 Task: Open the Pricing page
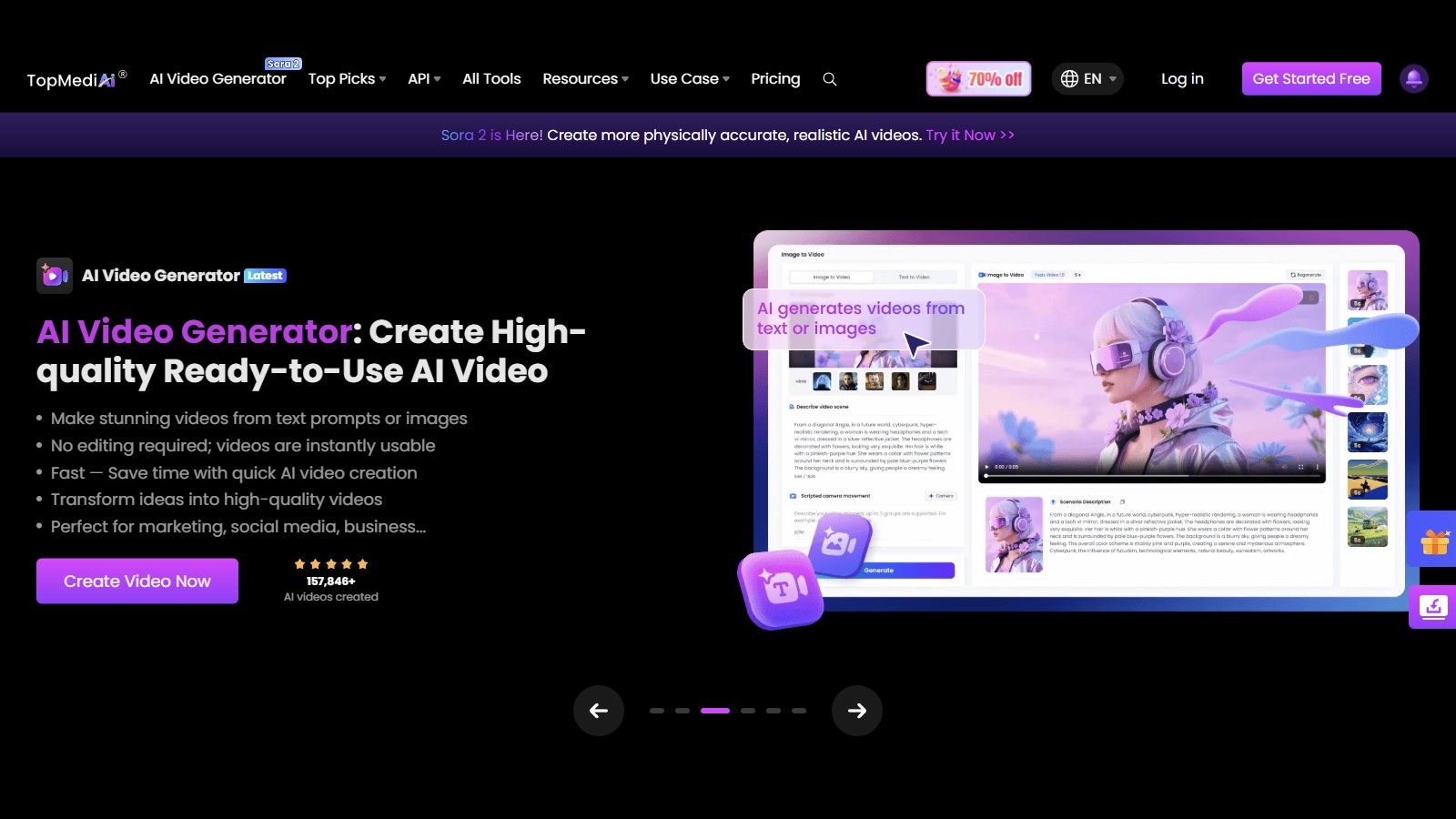coord(775,79)
